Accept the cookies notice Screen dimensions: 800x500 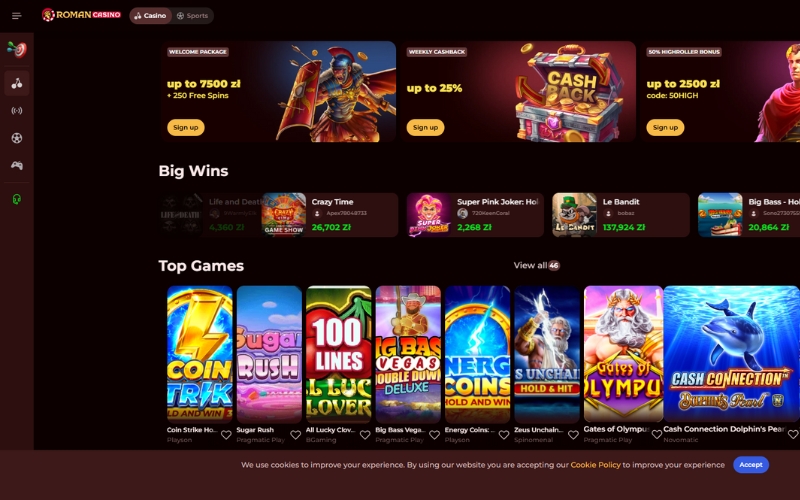point(751,465)
